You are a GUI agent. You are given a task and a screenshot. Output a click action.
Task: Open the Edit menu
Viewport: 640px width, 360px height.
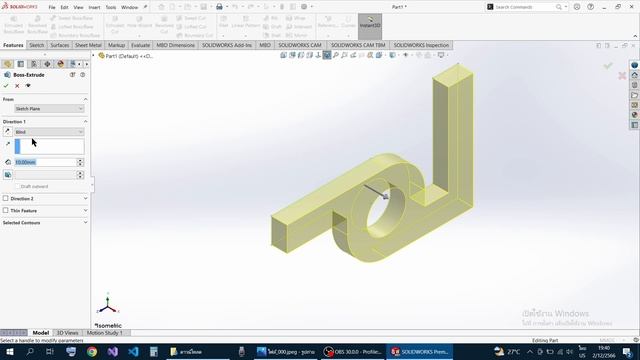[x=64, y=7]
